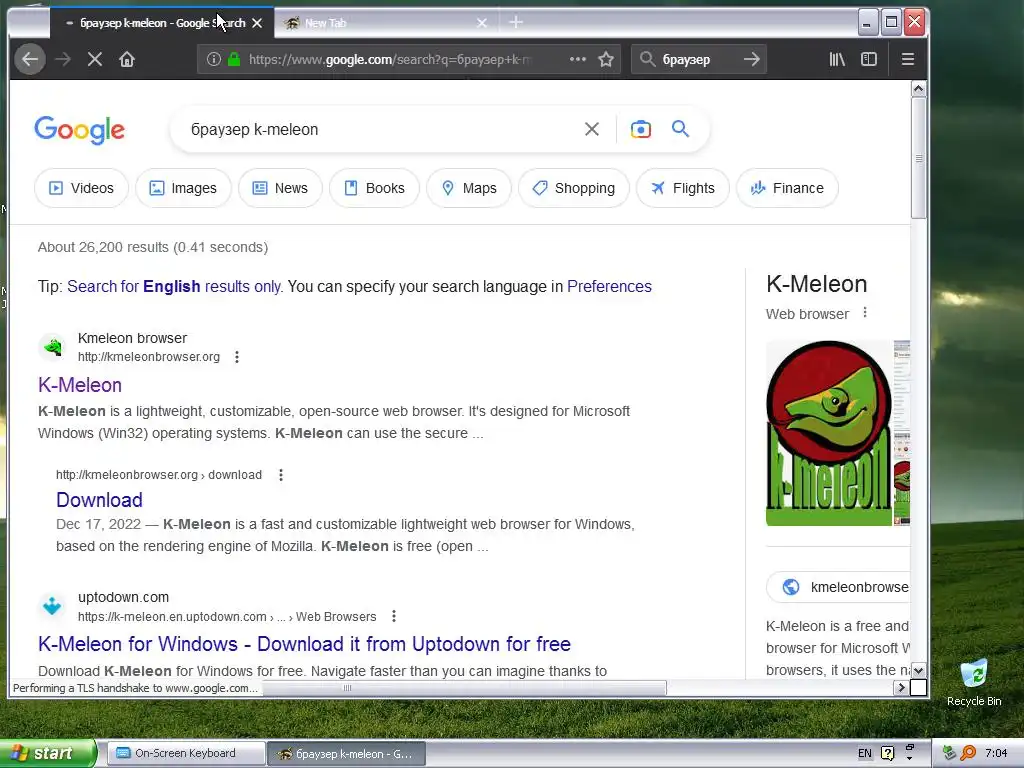1024x768 pixels.
Task: Go back with the browser Back arrow
Action: pos(30,59)
